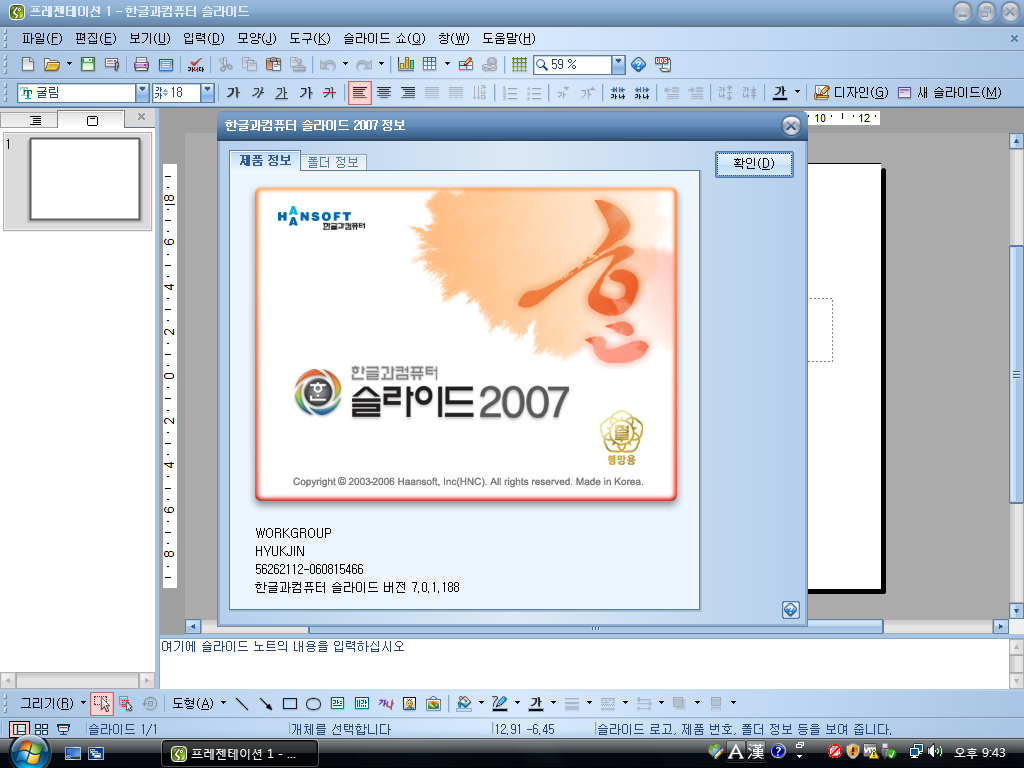Click the Paste clipboard icon
The height and width of the screenshot is (768, 1024).
pos(274,64)
